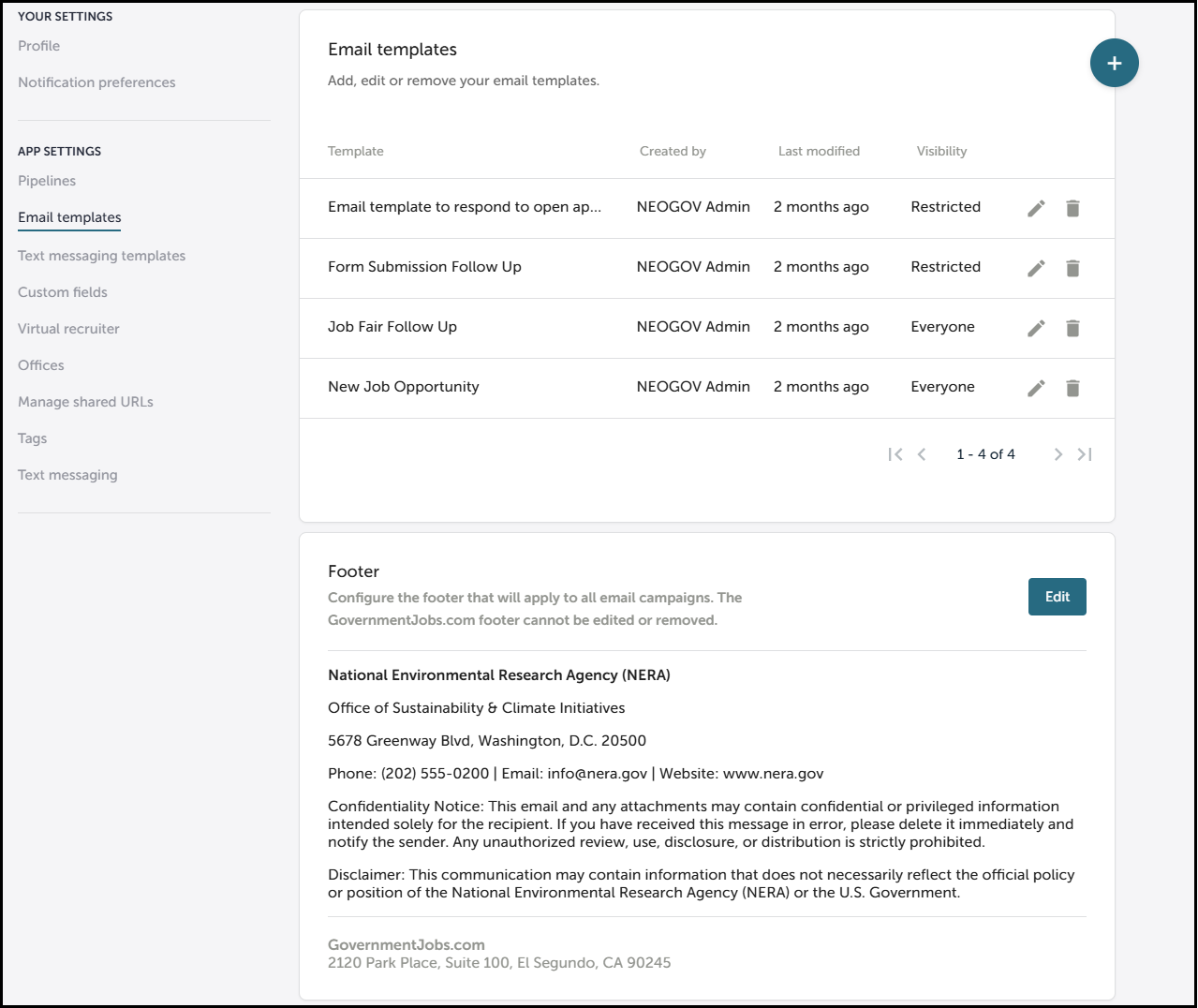Open Offices settings
This screenshot has height=1008, width=1198.
(41, 365)
